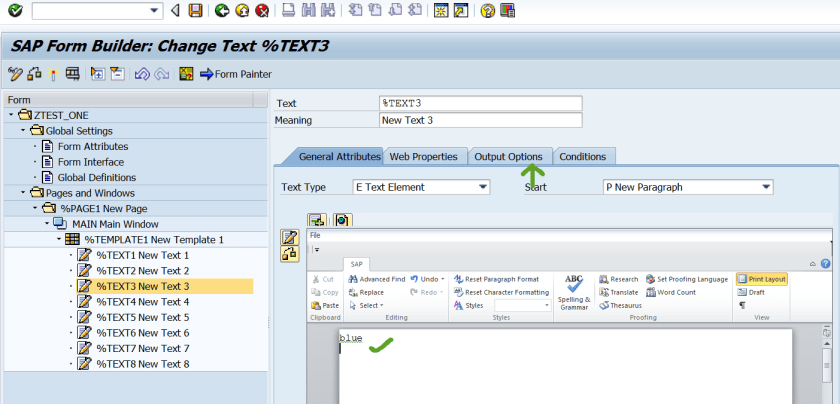Select %TEXT2 New Text 2 node
The image size is (840, 404).
[142, 271]
